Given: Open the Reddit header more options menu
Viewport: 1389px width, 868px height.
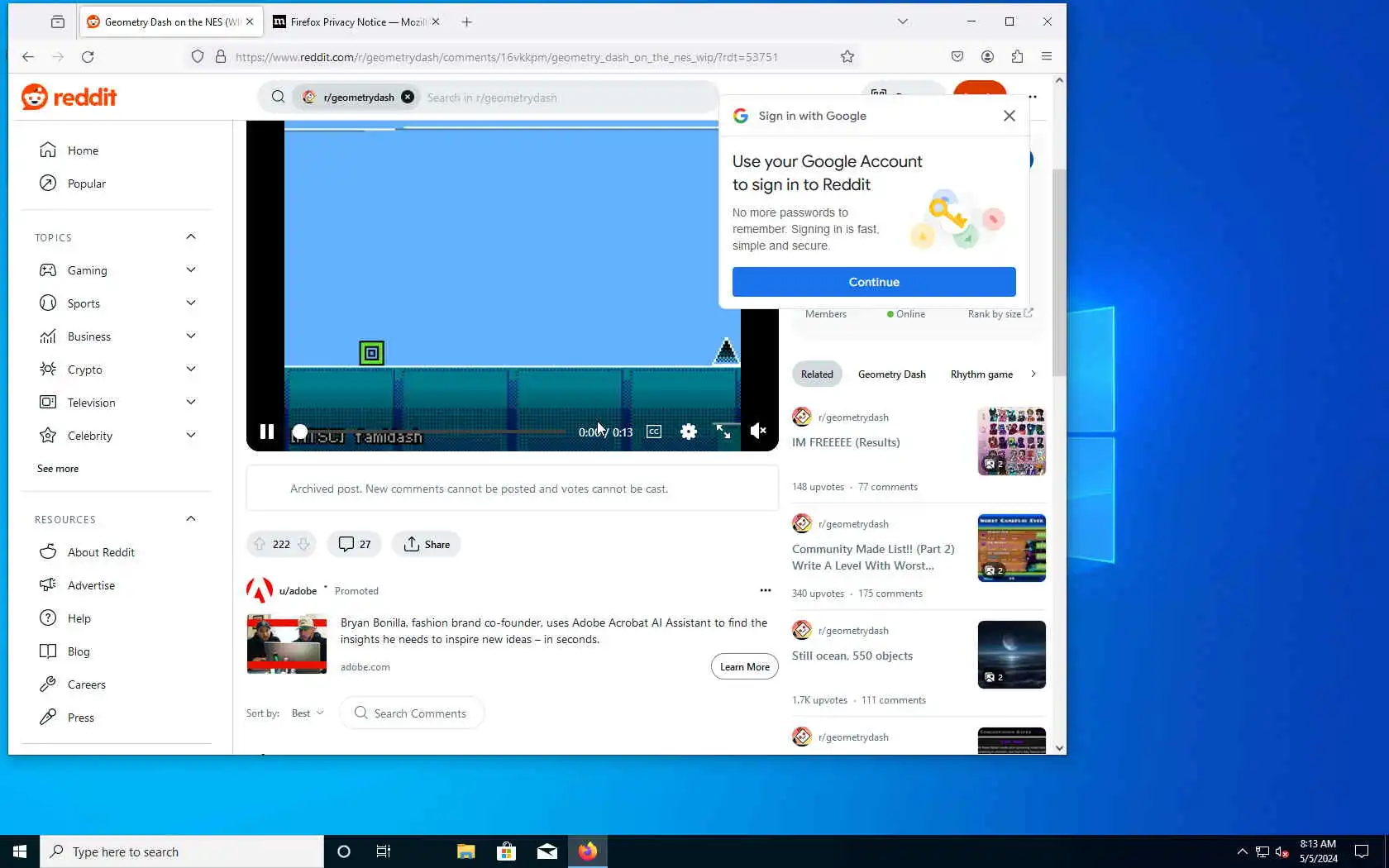Looking at the screenshot, I should 1033,97.
